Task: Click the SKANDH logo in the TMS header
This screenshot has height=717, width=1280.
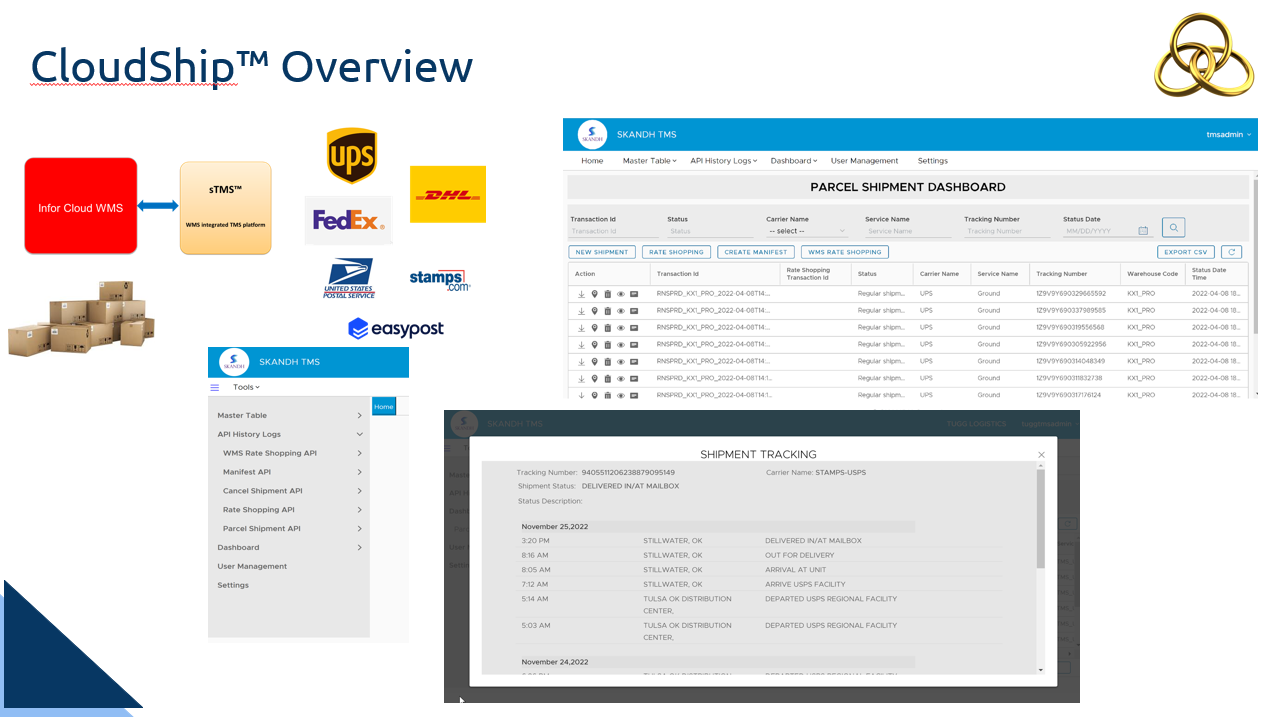Action: pos(591,133)
